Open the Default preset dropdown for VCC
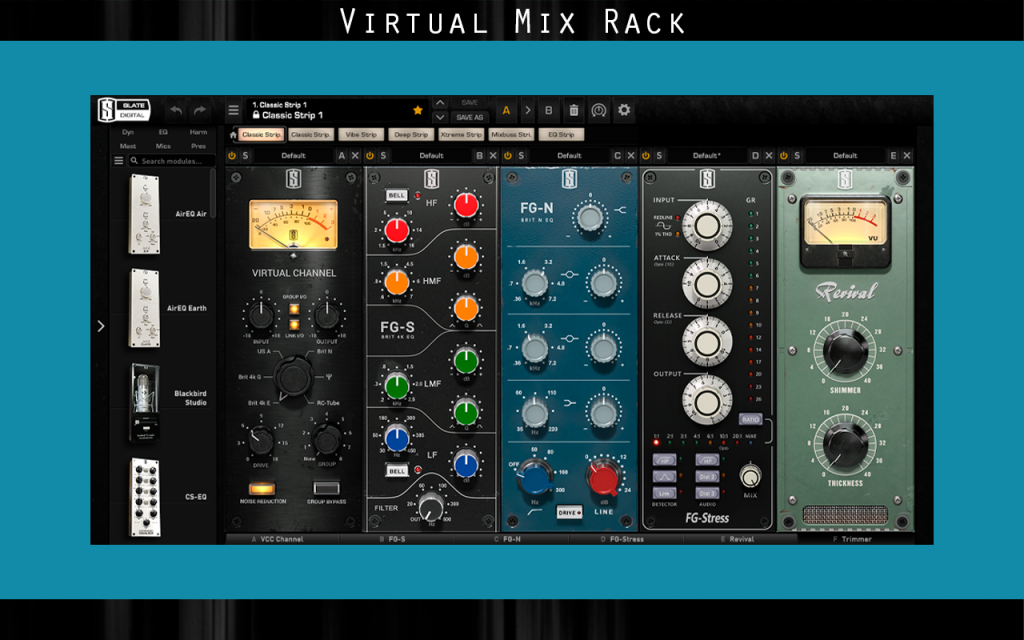The height and width of the screenshot is (640, 1024). click(293, 155)
